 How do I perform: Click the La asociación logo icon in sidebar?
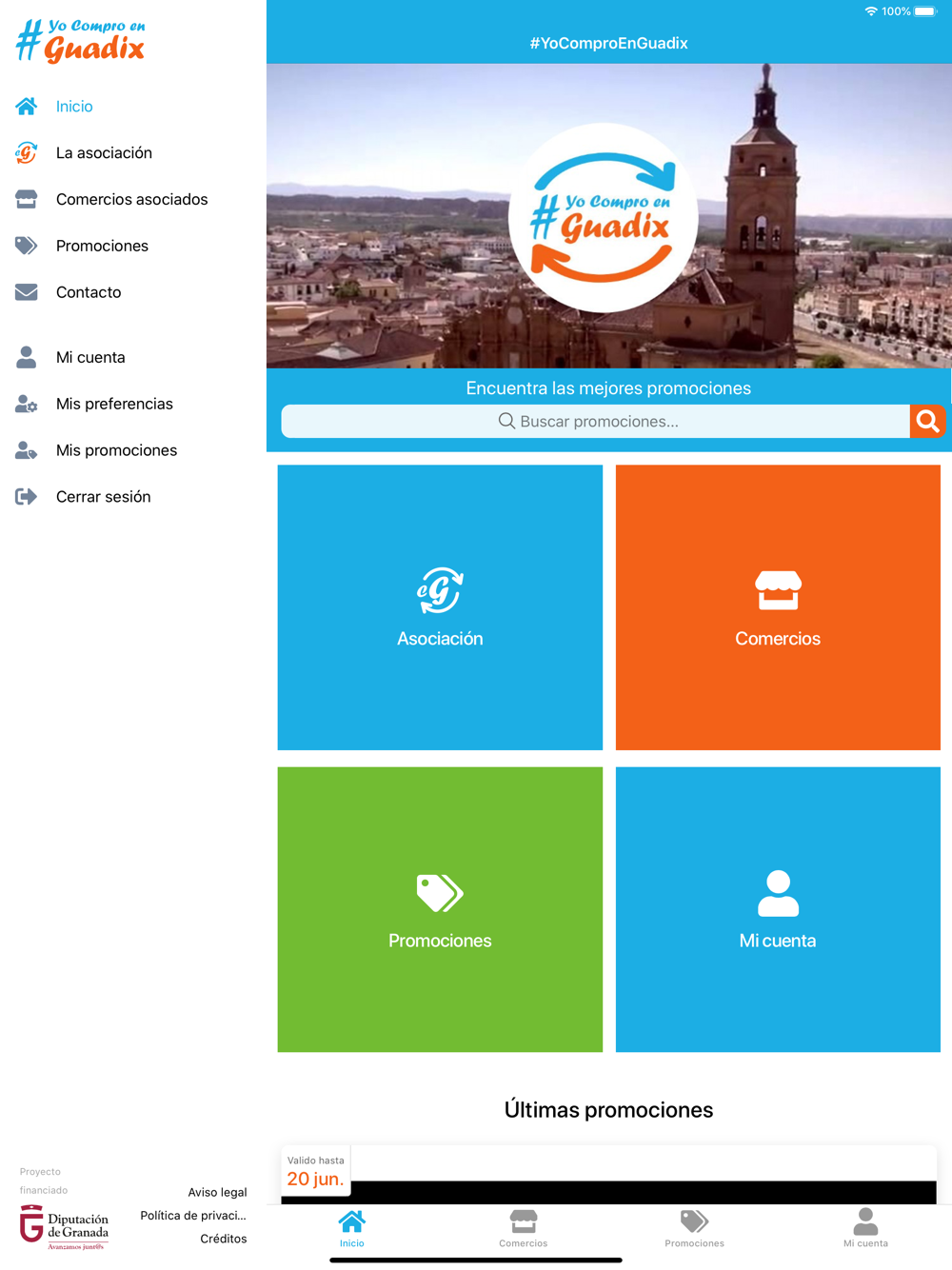[26, 153]
